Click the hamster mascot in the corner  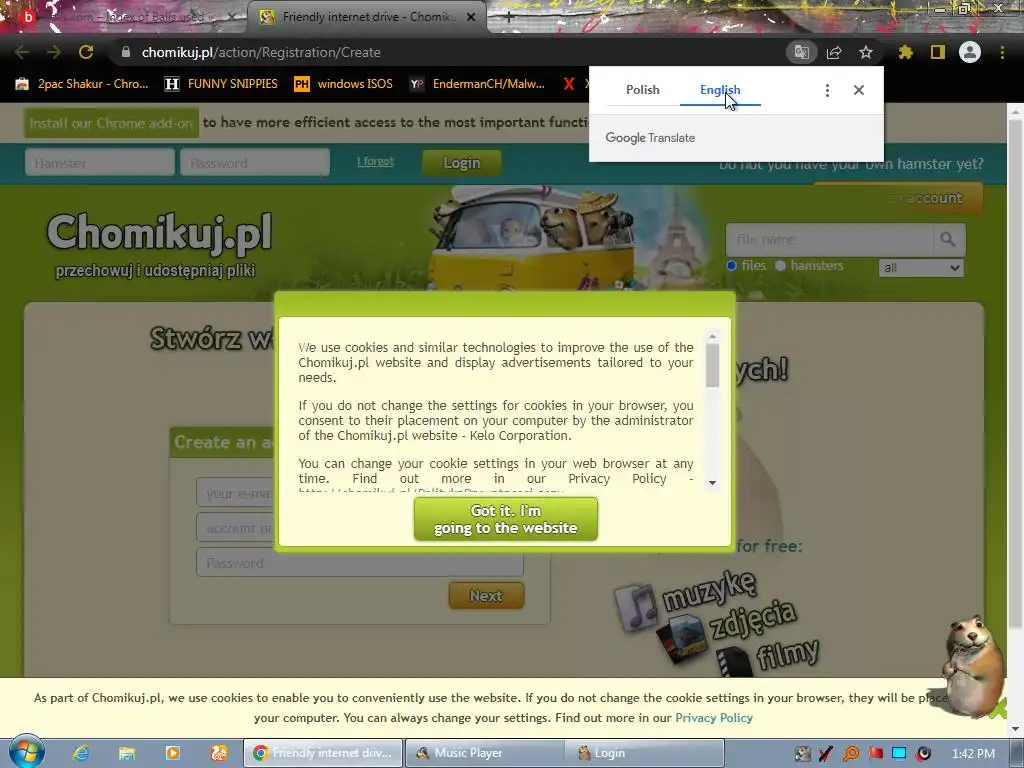(x=974, y=666)
